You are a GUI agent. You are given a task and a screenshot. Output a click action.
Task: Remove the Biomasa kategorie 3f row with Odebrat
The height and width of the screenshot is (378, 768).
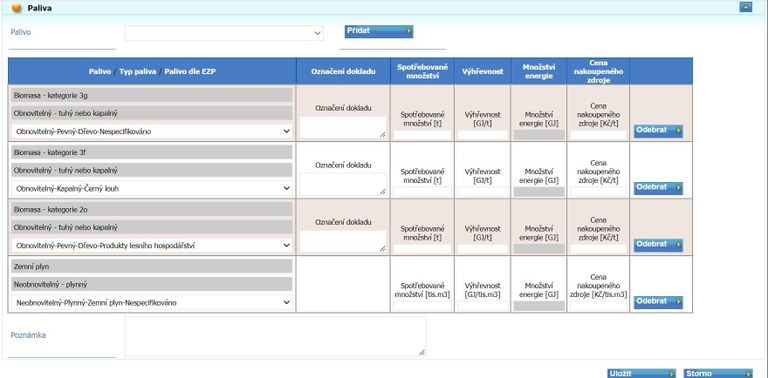click(658, 188)
